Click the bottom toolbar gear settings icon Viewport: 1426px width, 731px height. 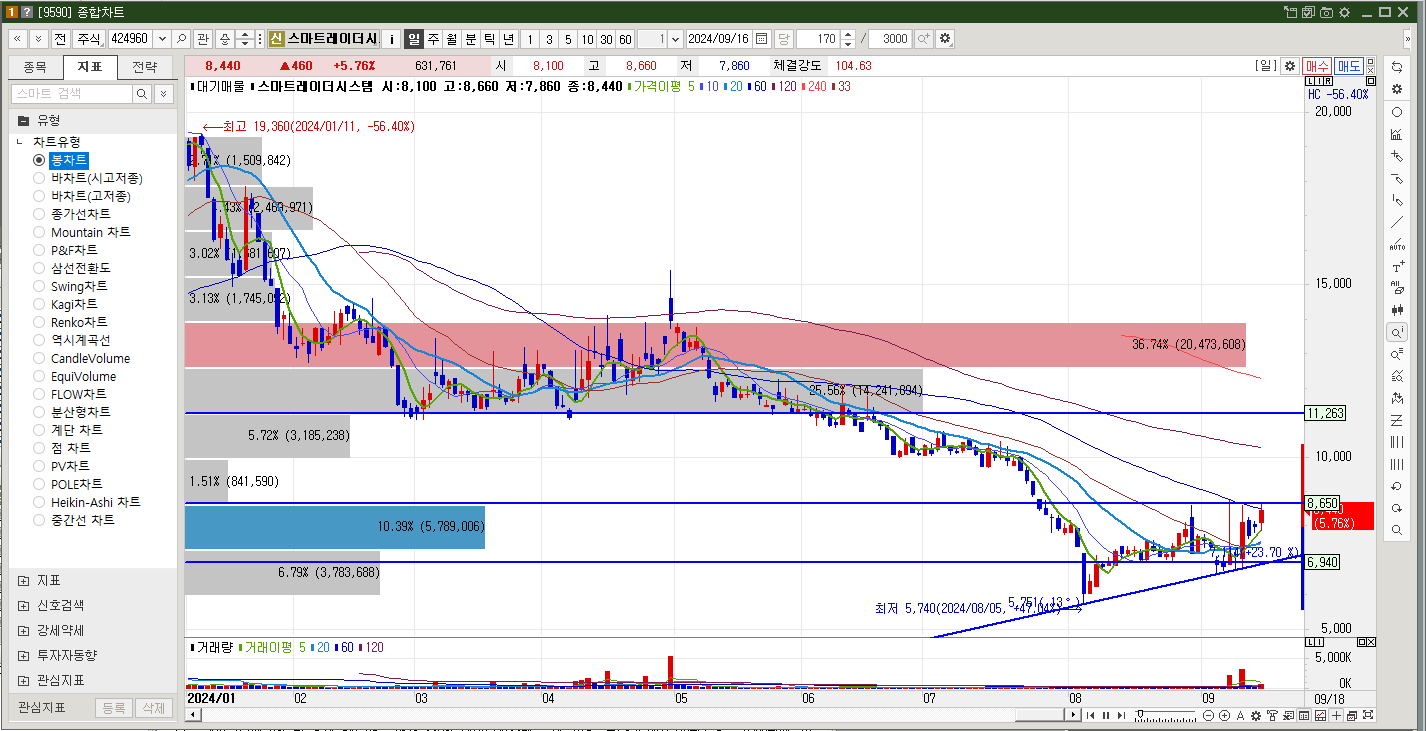[1256, 715]
